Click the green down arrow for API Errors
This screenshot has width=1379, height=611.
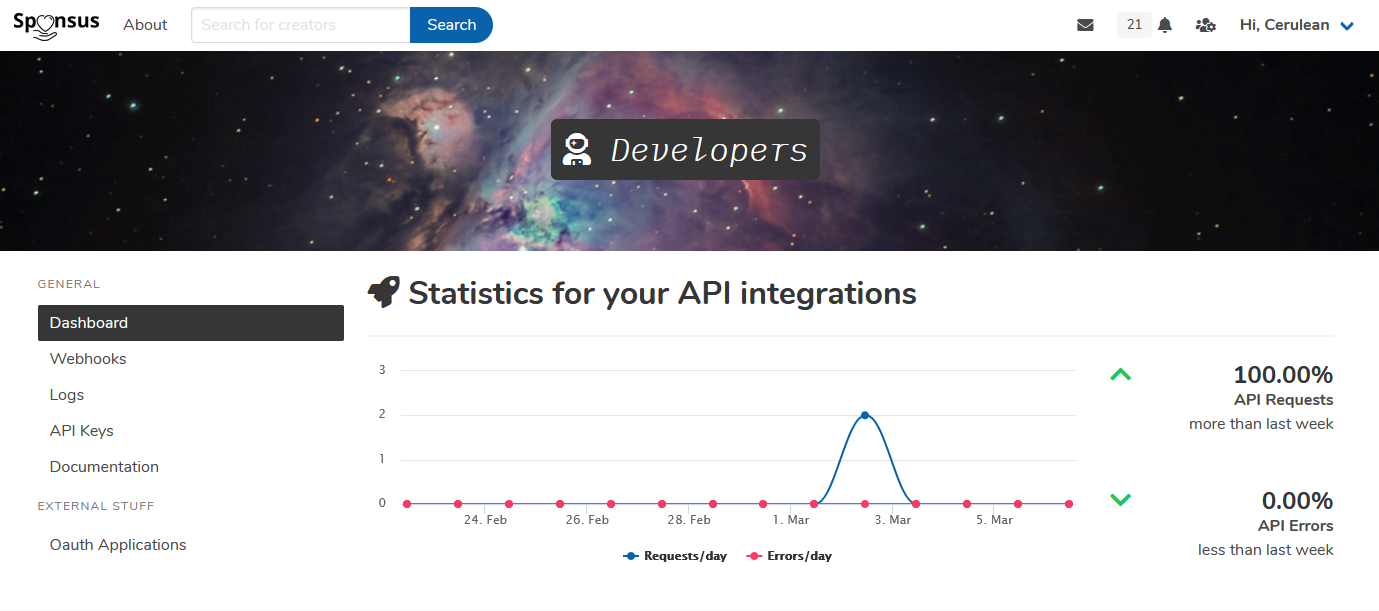(1120, 499)
